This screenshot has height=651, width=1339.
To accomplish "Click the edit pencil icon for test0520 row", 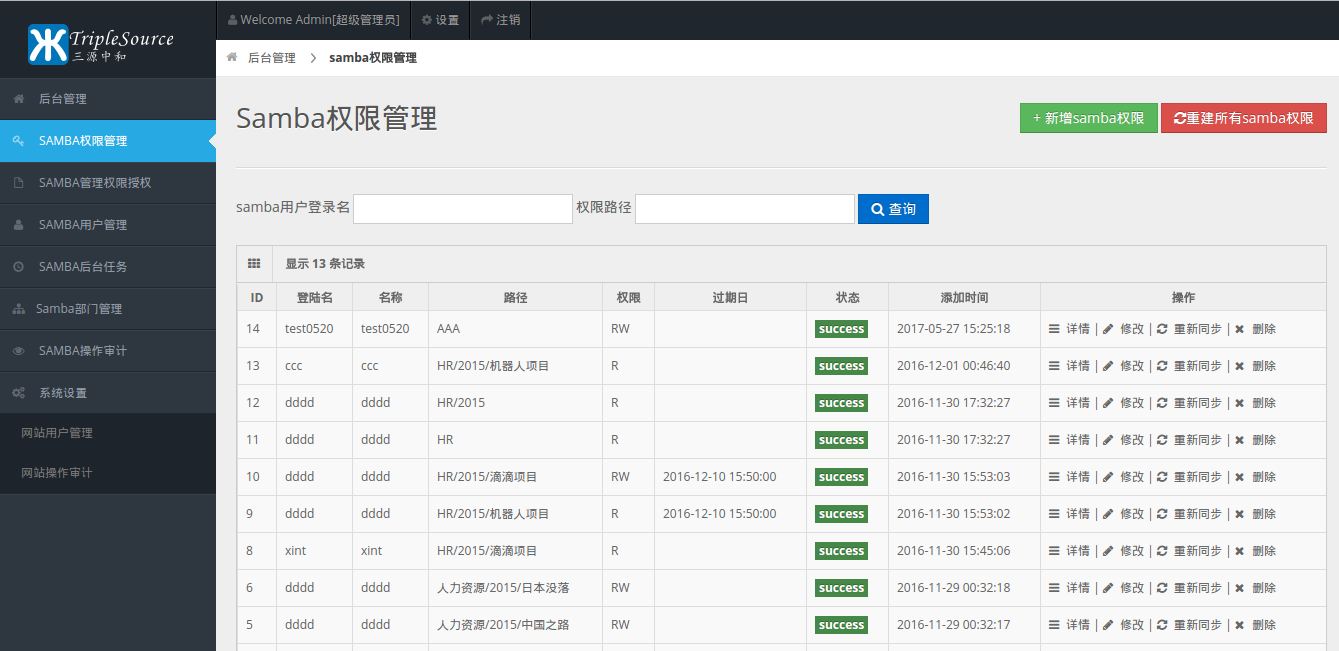I will (1108, 329).
